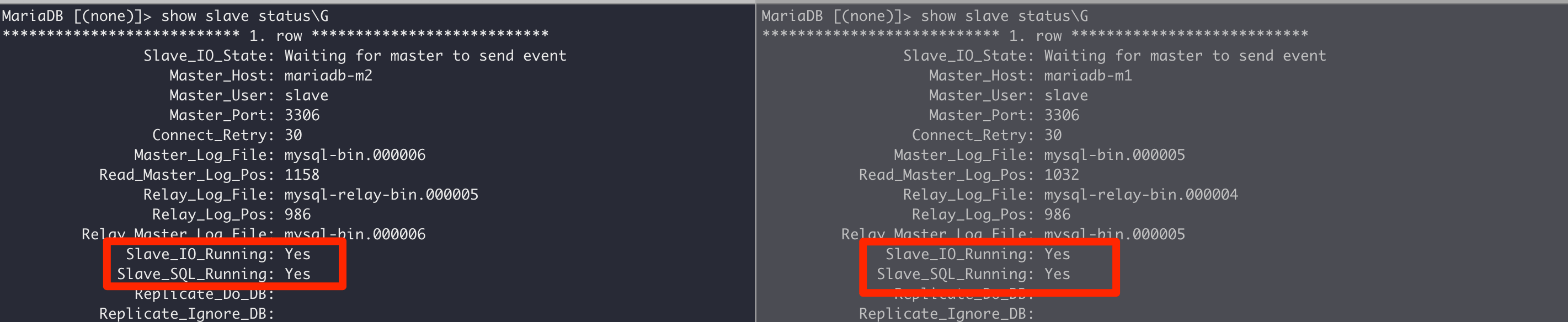Click the left Master_Port value 3306
This screenshot has height=322, width=1568.
tap(302, 115)
